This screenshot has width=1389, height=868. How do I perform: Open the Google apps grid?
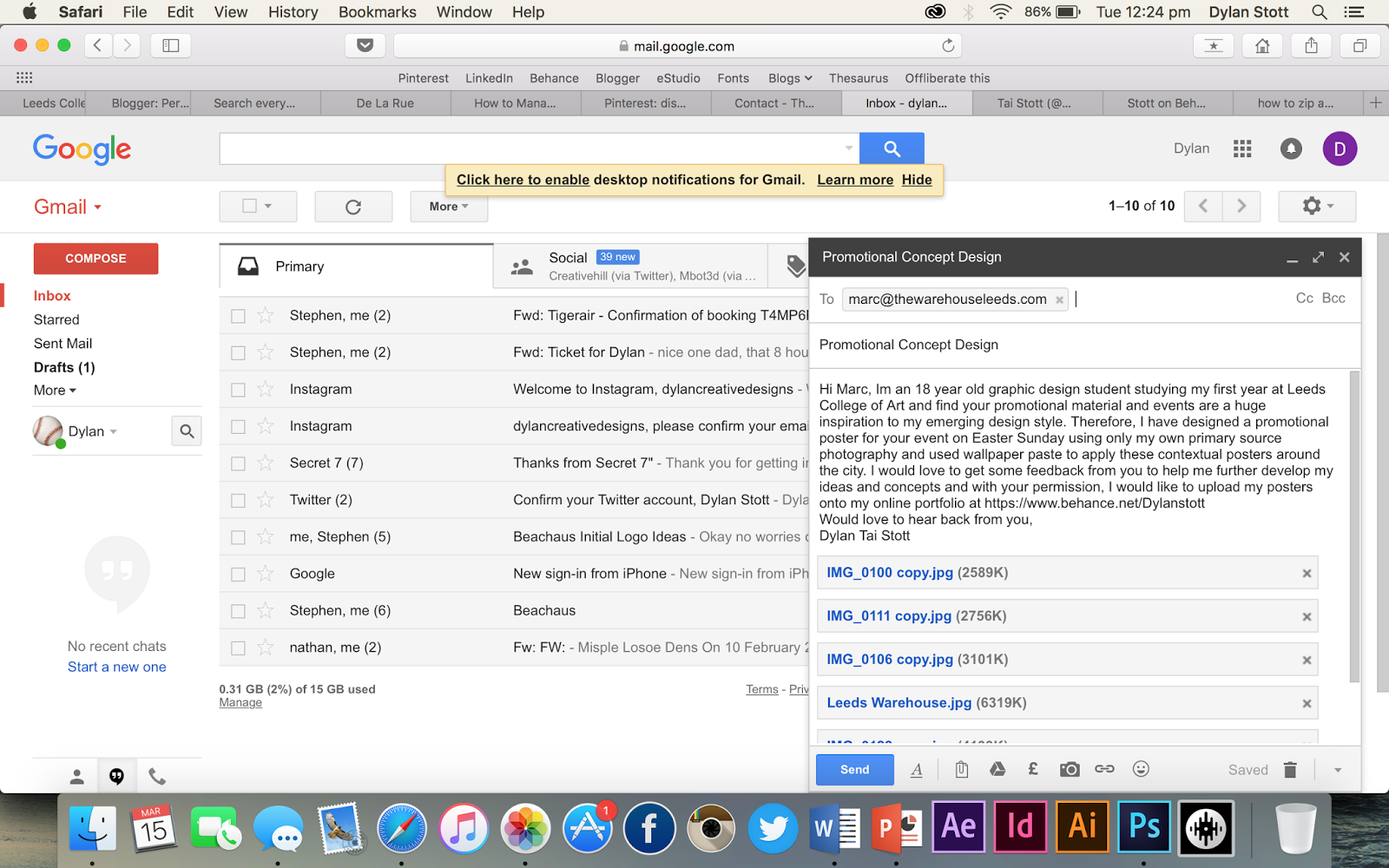(1242, 149)
